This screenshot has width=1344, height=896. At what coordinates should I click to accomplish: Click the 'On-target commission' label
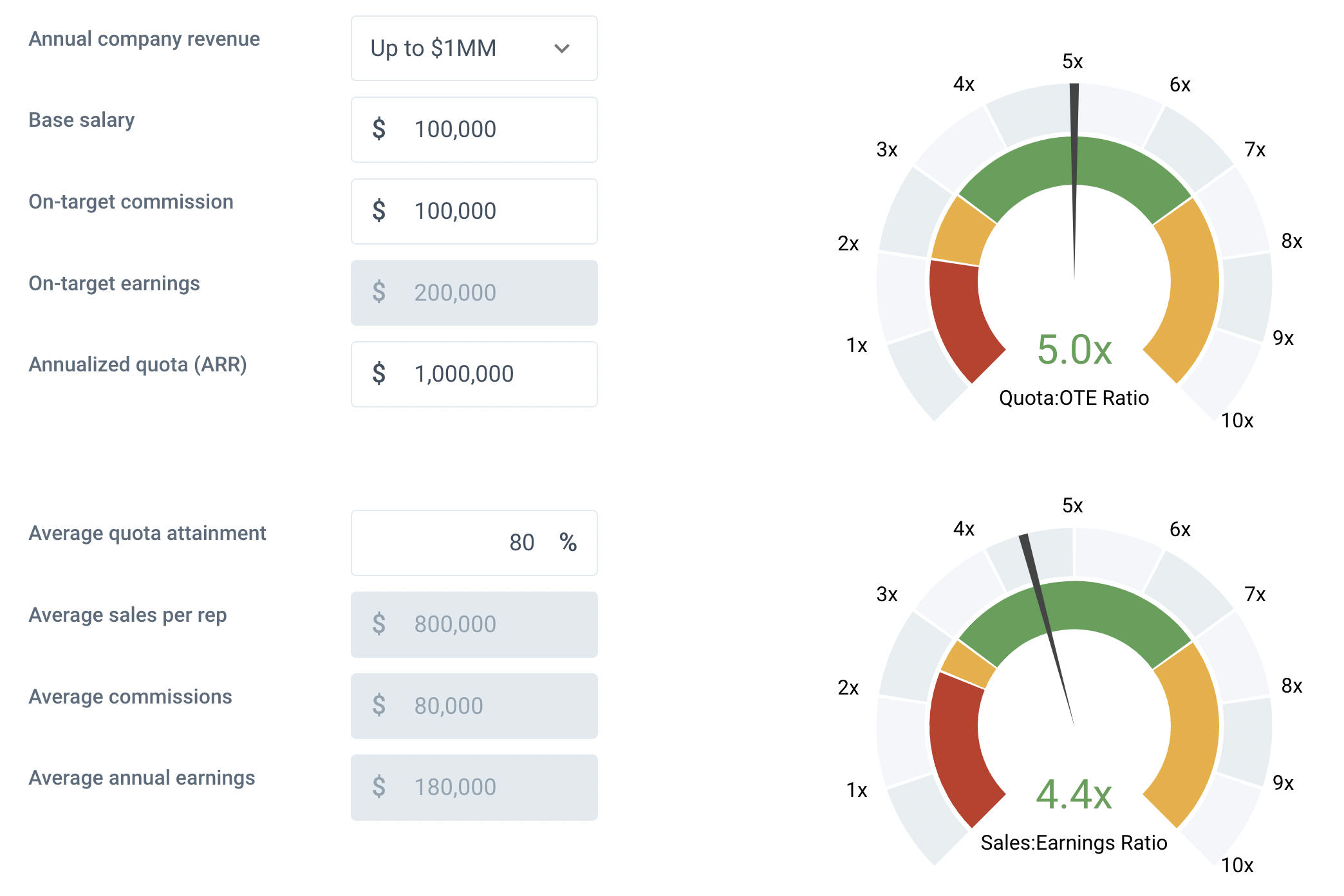[131, 202]
